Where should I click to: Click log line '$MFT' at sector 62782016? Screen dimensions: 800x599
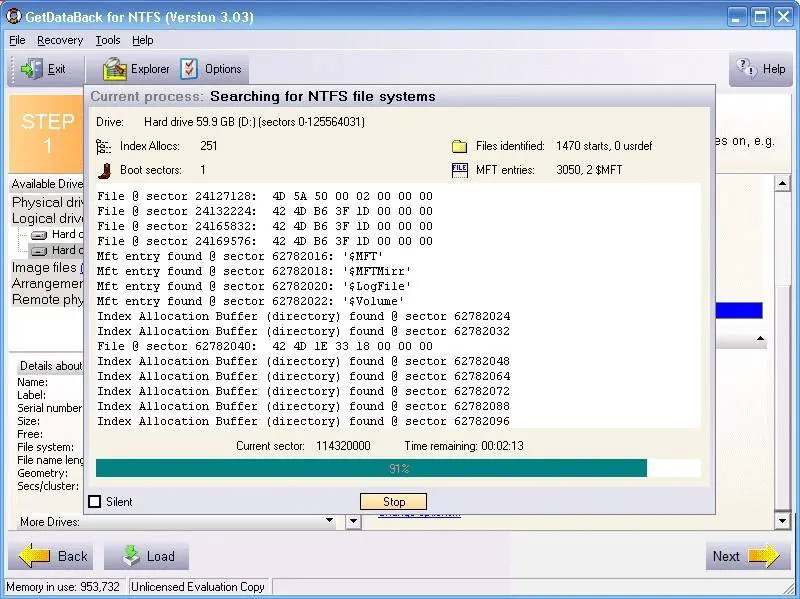(x=240, y=256)
